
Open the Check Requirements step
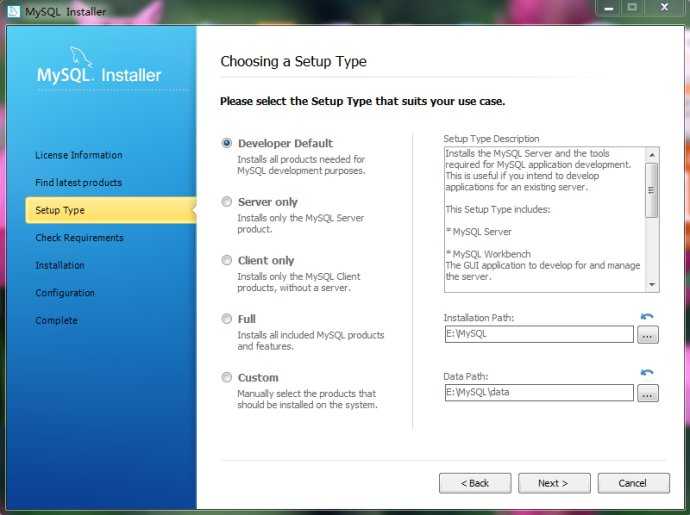[79, 238]
